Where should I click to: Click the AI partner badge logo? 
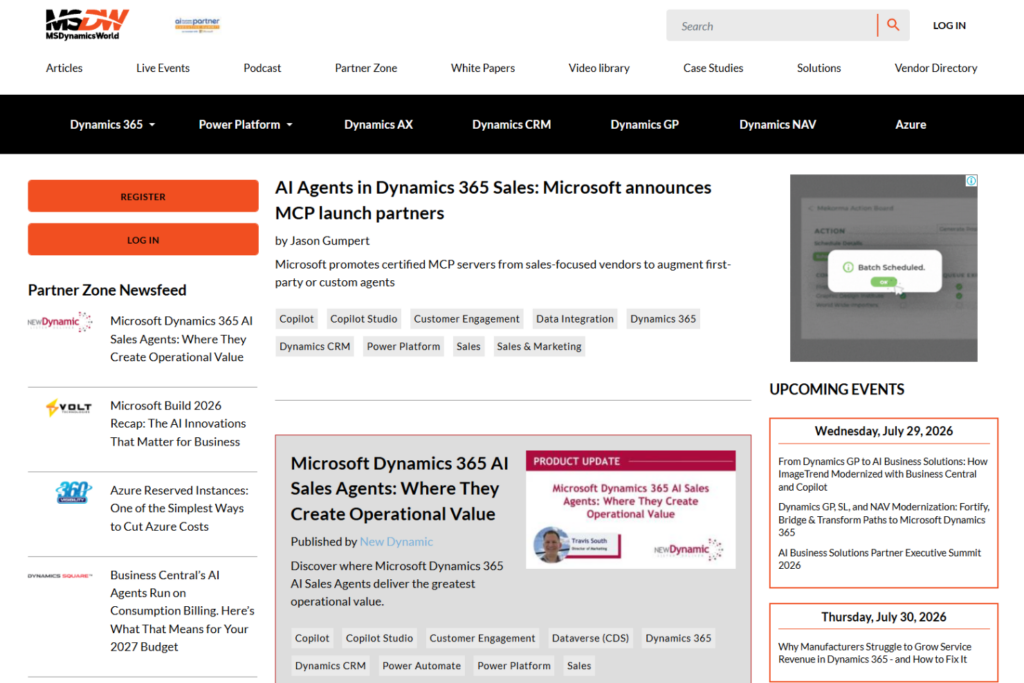(x=197, y=25)
